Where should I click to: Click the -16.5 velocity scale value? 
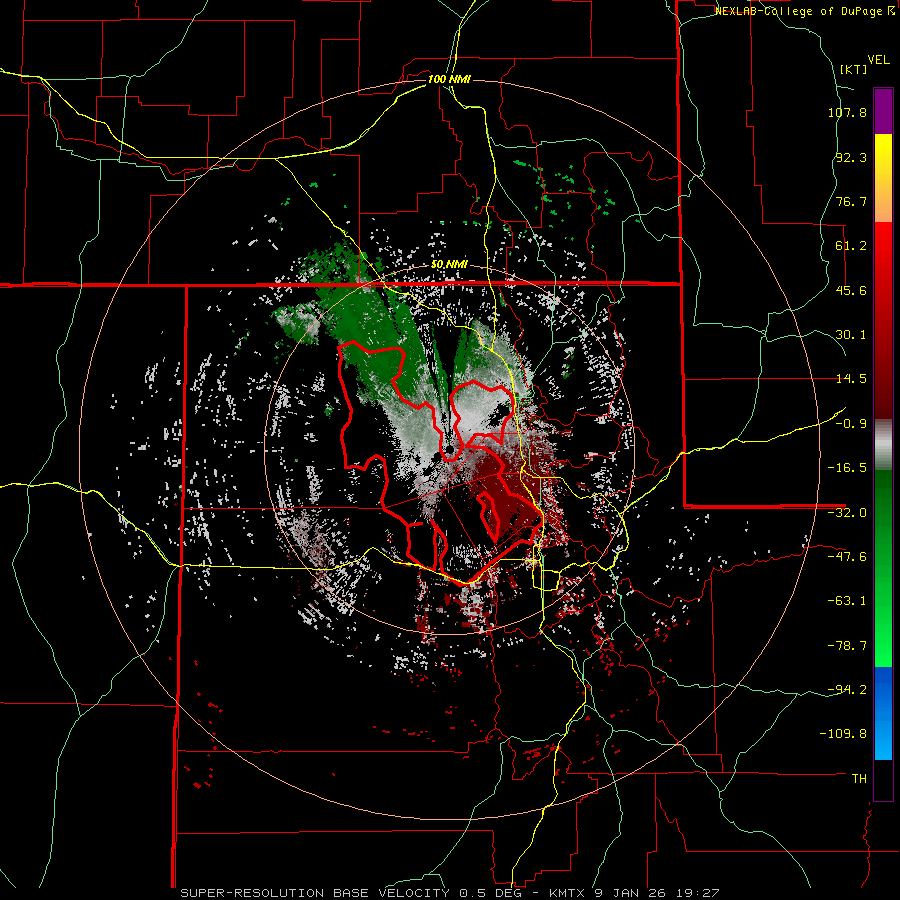click(847, 468)
